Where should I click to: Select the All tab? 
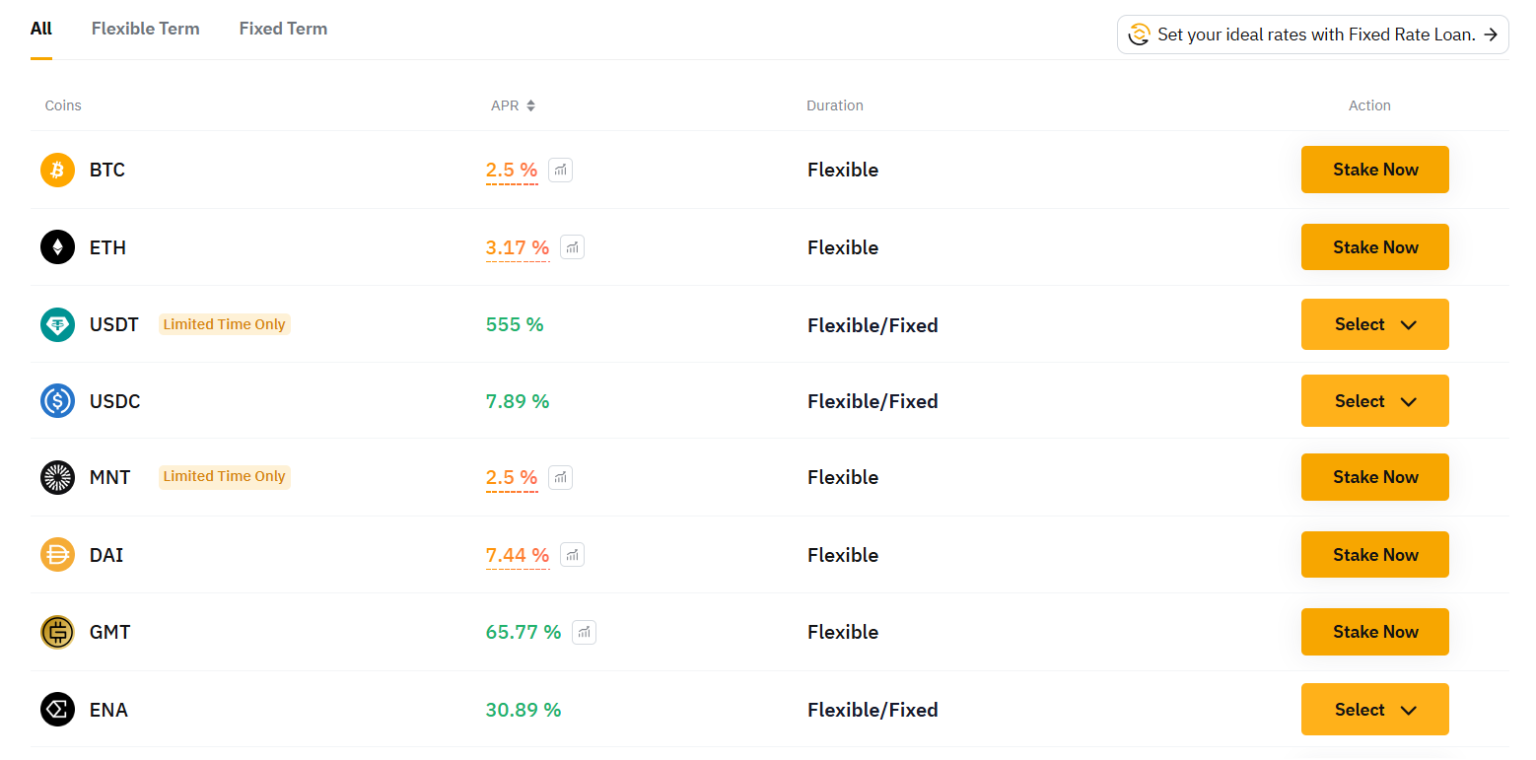point(41,29)
